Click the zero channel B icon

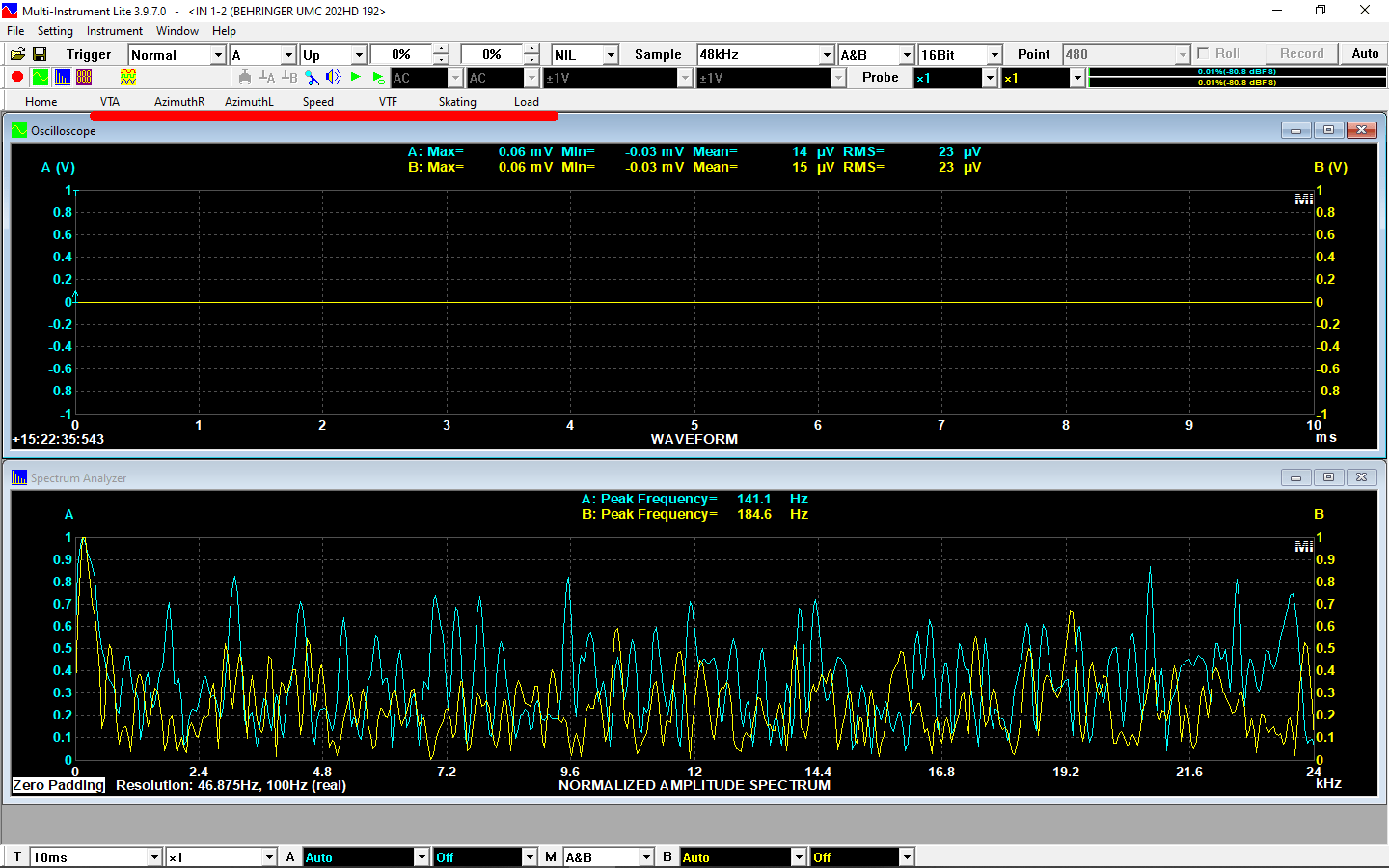pyautogui.click(x=289, y=77)
